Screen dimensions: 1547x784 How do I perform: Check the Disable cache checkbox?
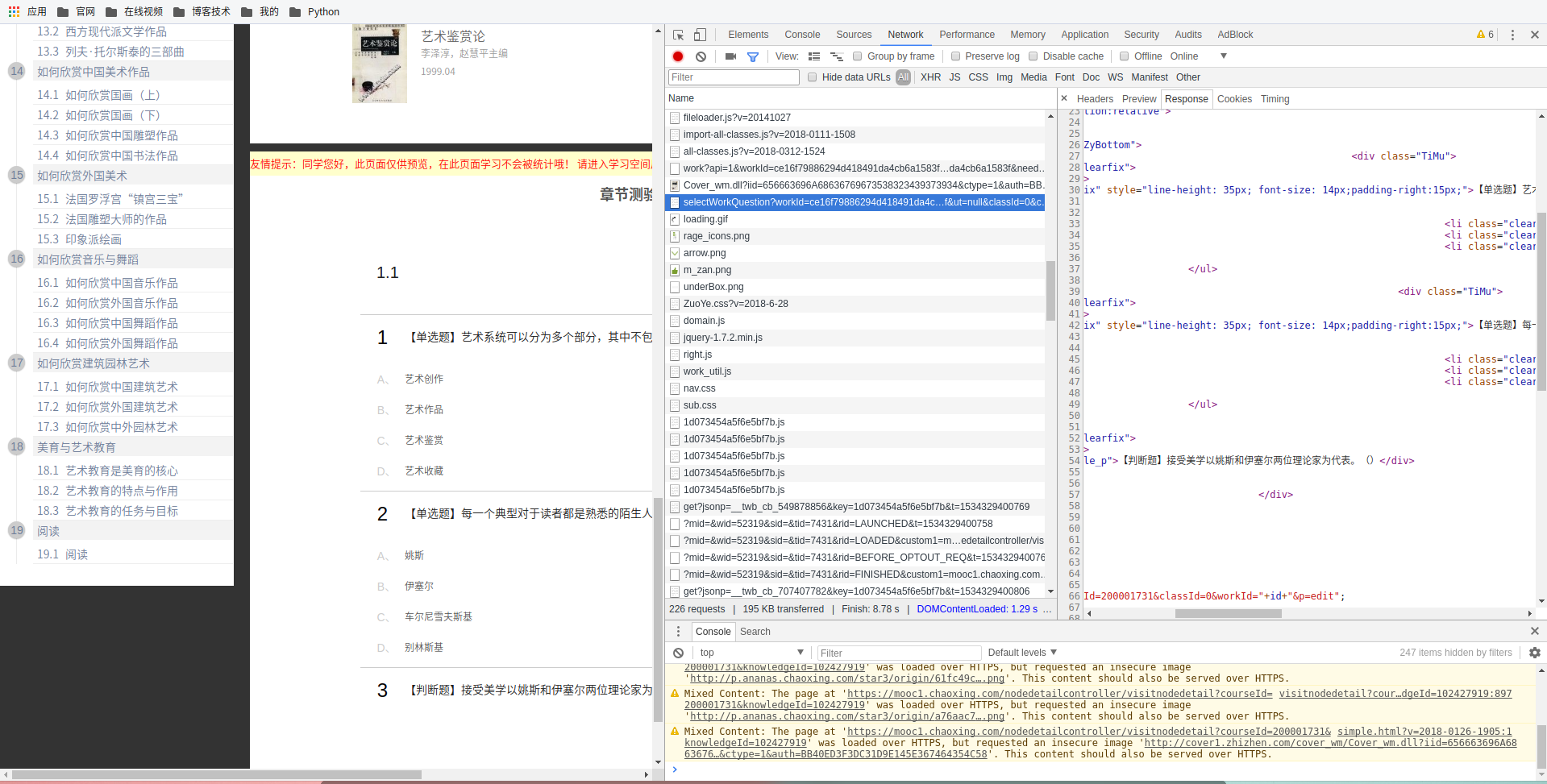tap(1033, 56)
